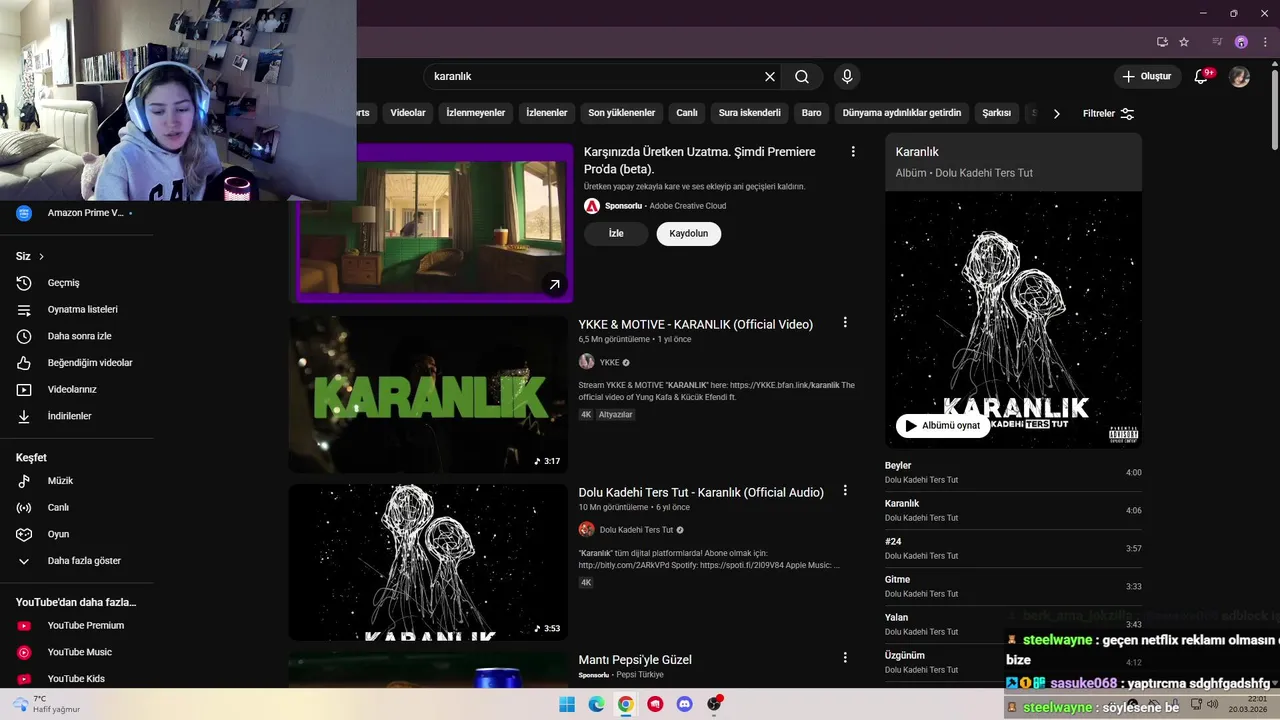The height and width of the screenshot is (720, 1280).
Task: Click the Albümü oynat button
Action: coord(943,425)
